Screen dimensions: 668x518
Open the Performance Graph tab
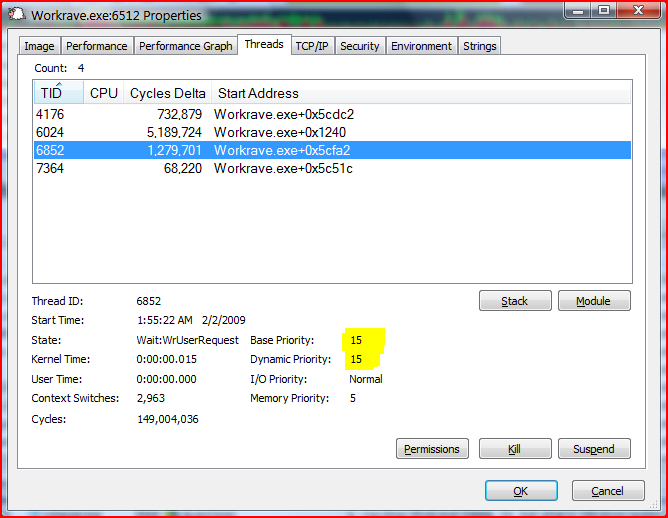(185, 46)
